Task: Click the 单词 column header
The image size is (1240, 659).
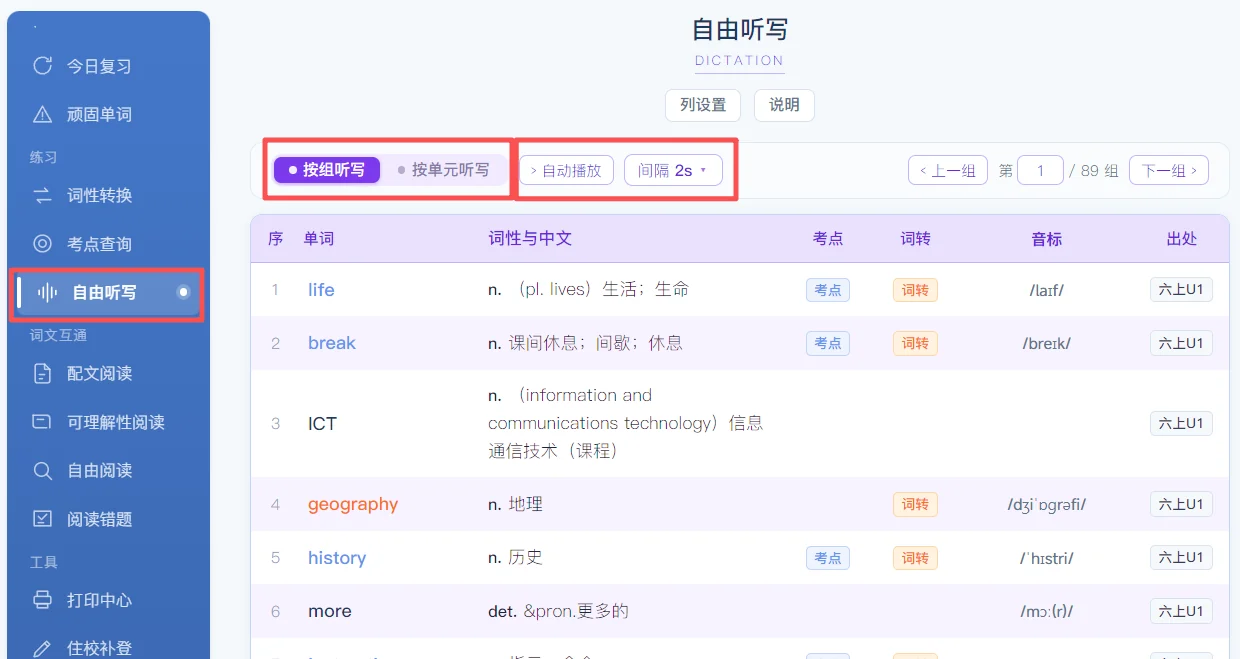Action: [x=319, y=239]
